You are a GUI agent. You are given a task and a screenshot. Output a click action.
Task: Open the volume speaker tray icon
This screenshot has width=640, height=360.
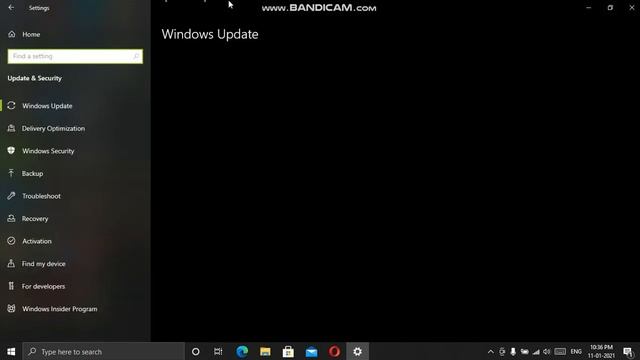(x=547, y=352)
